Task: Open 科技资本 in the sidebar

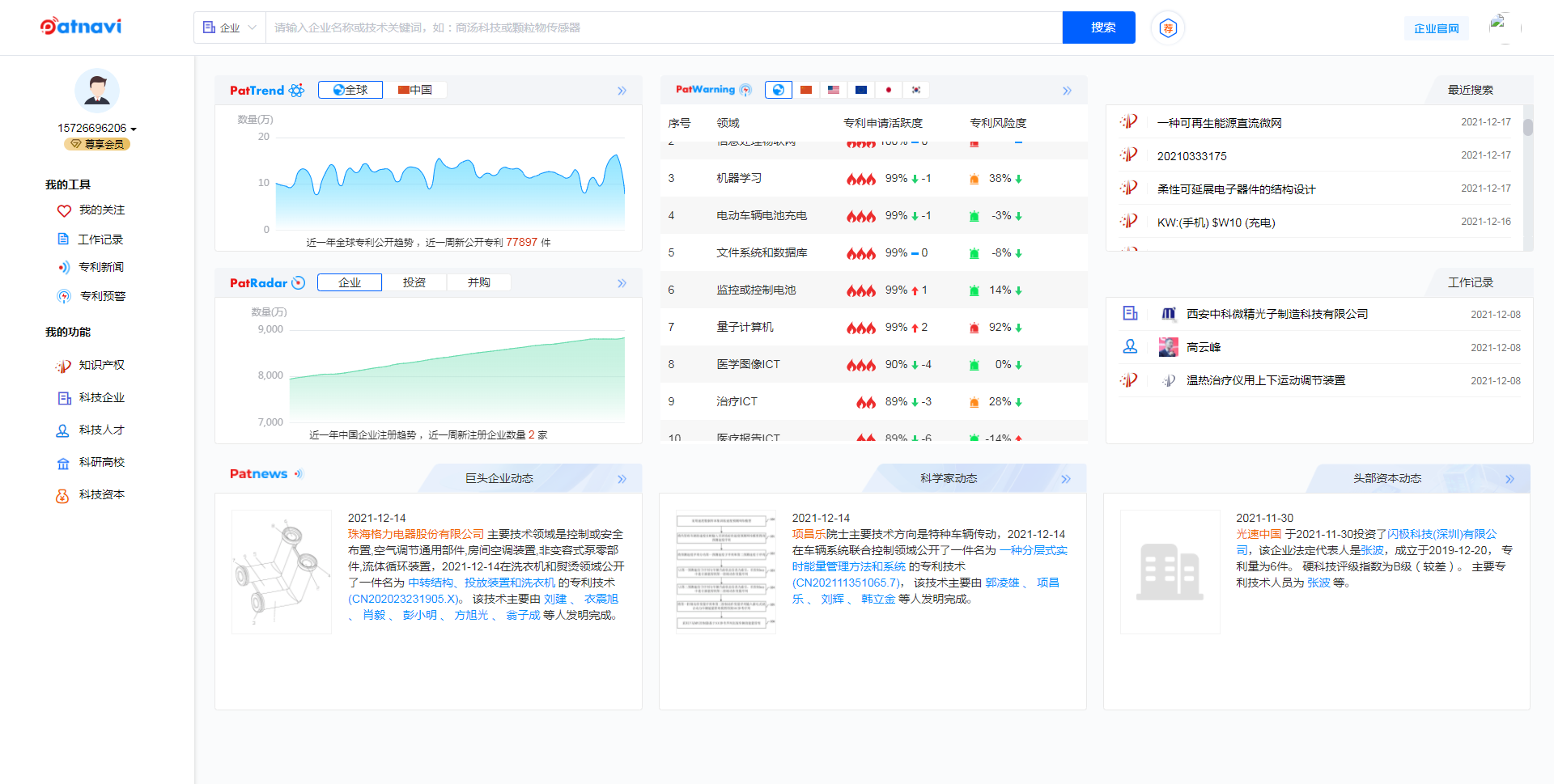Action: tap(103, 494)
